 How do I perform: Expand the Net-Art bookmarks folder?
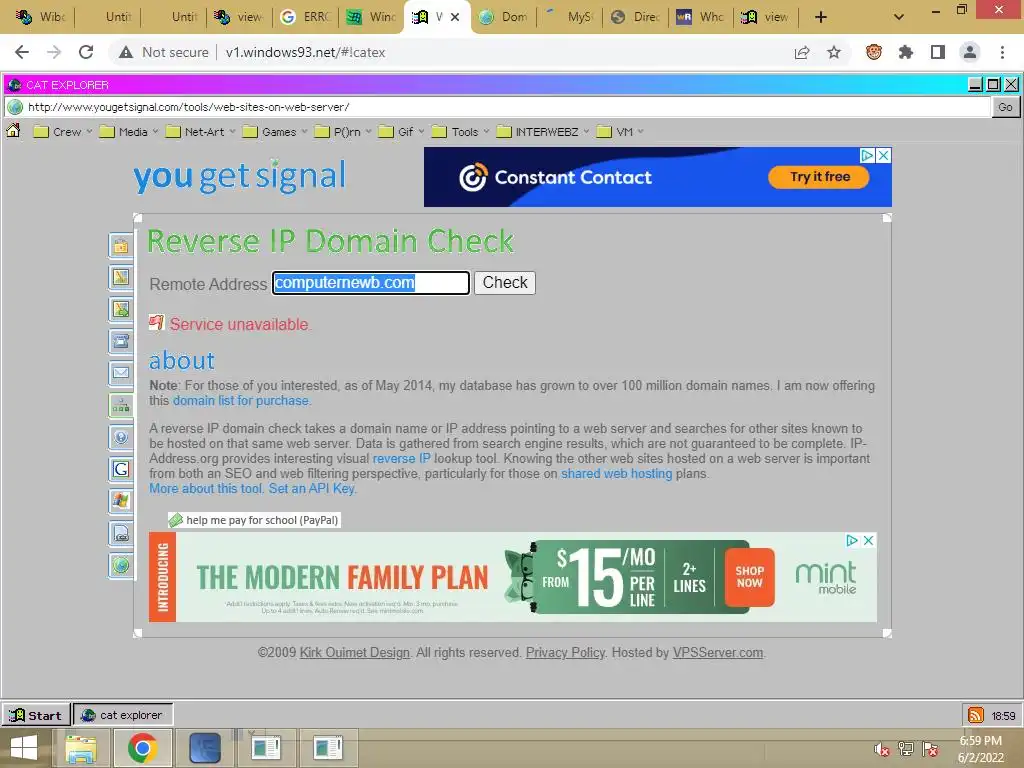[201, 132]
